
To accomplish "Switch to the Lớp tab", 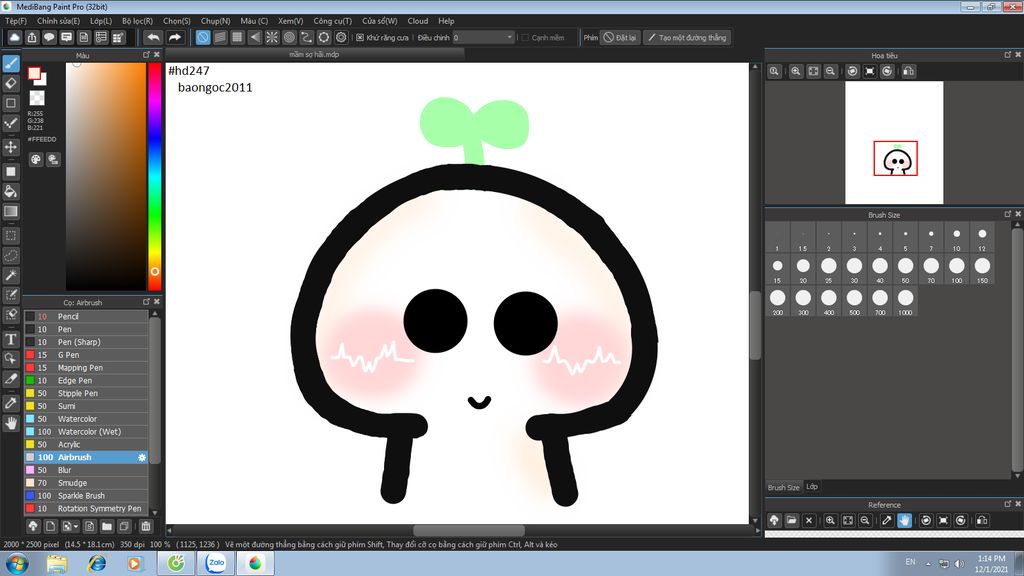I will (x=812, y=487).
